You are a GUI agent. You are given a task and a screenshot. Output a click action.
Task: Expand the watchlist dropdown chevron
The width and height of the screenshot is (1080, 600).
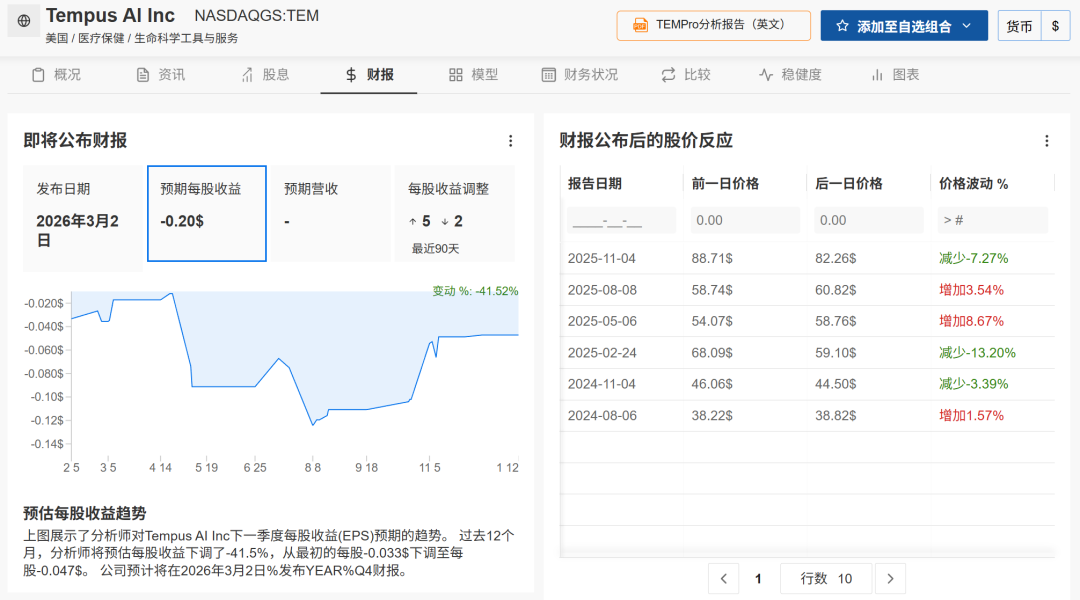pyautogui.click(x=967, y=26)
